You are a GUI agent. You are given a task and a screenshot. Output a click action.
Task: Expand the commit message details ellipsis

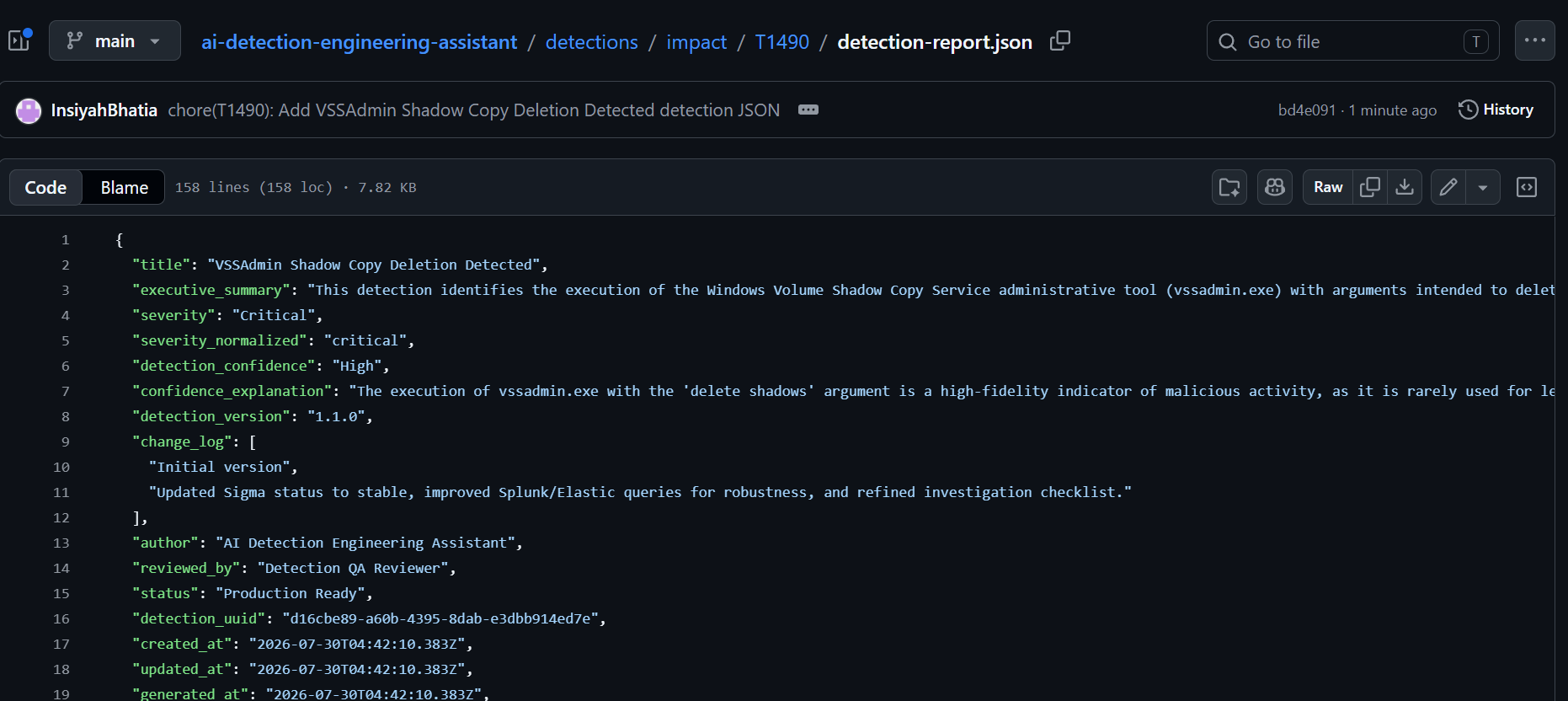point(808,110)
